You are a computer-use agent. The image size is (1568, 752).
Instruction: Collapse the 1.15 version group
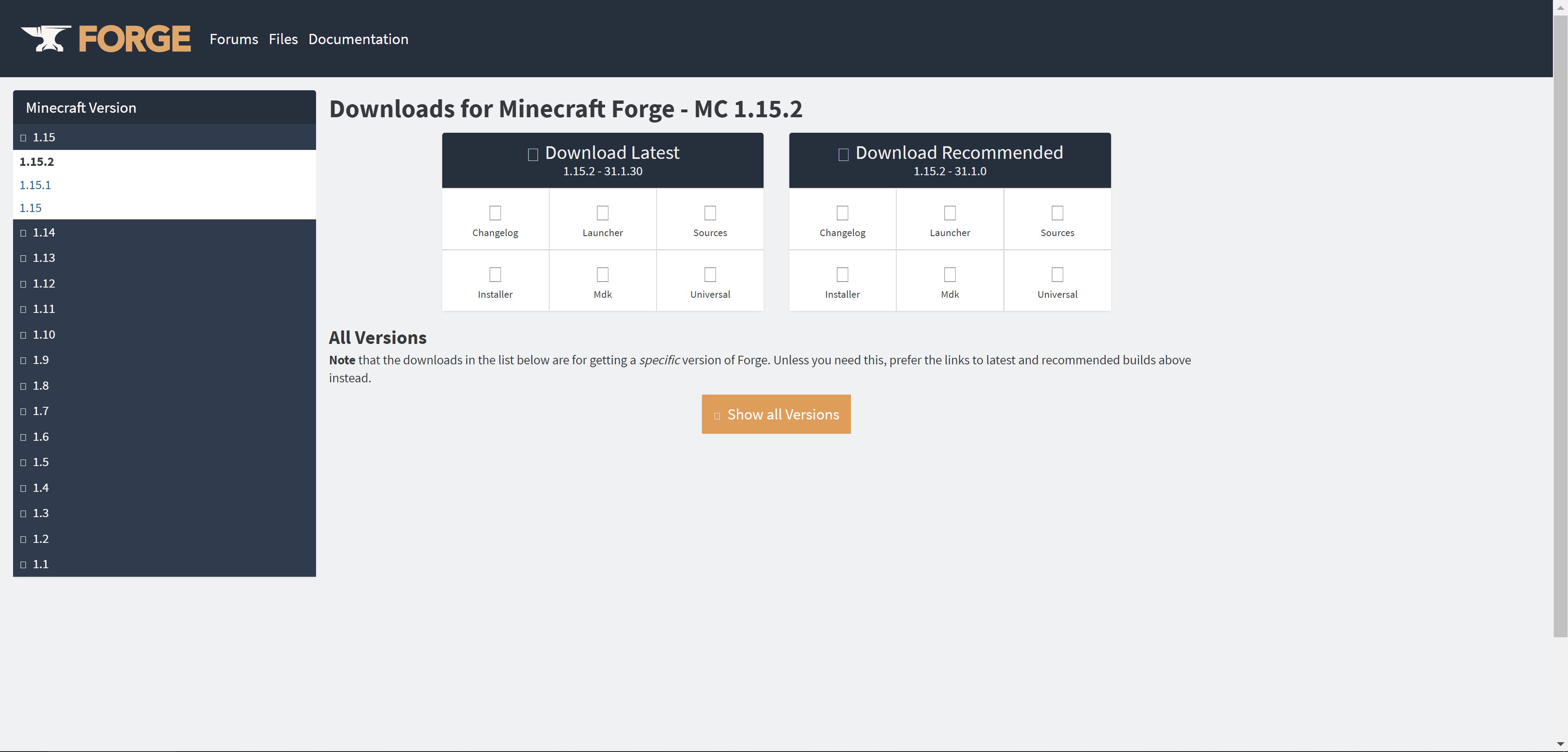[164, 137]
